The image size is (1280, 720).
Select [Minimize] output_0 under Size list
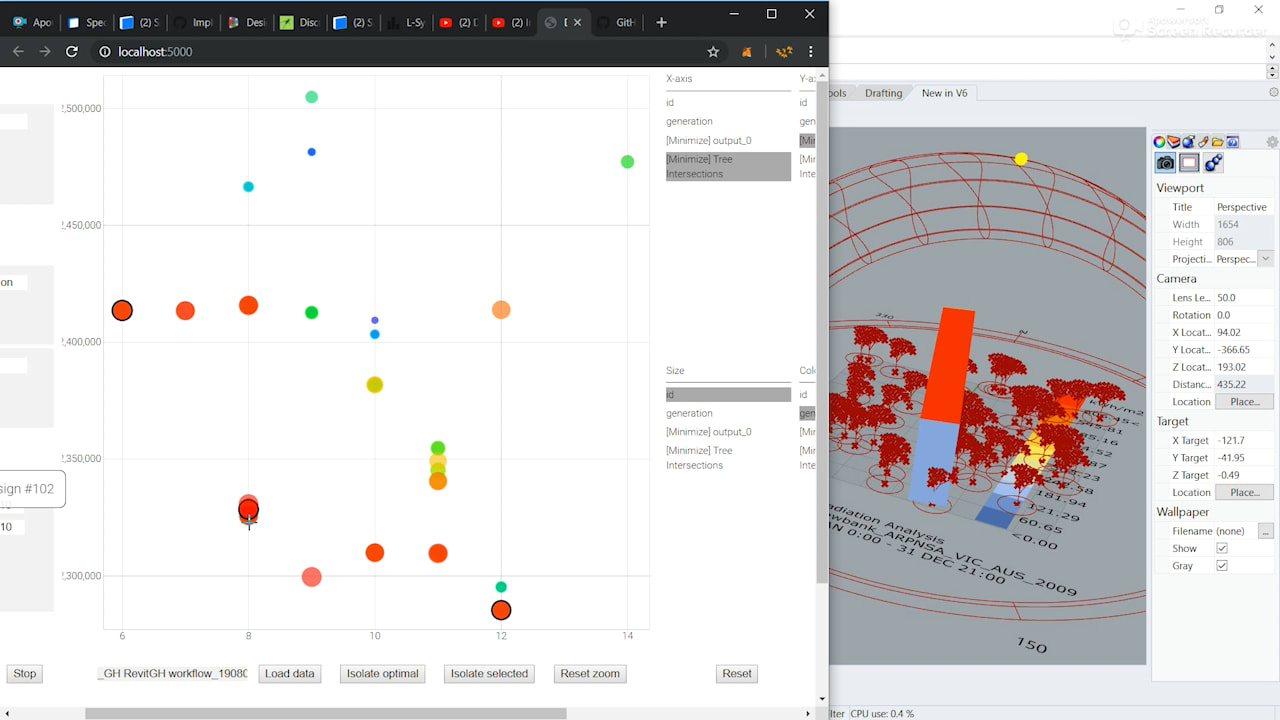[x=728, y=432]
